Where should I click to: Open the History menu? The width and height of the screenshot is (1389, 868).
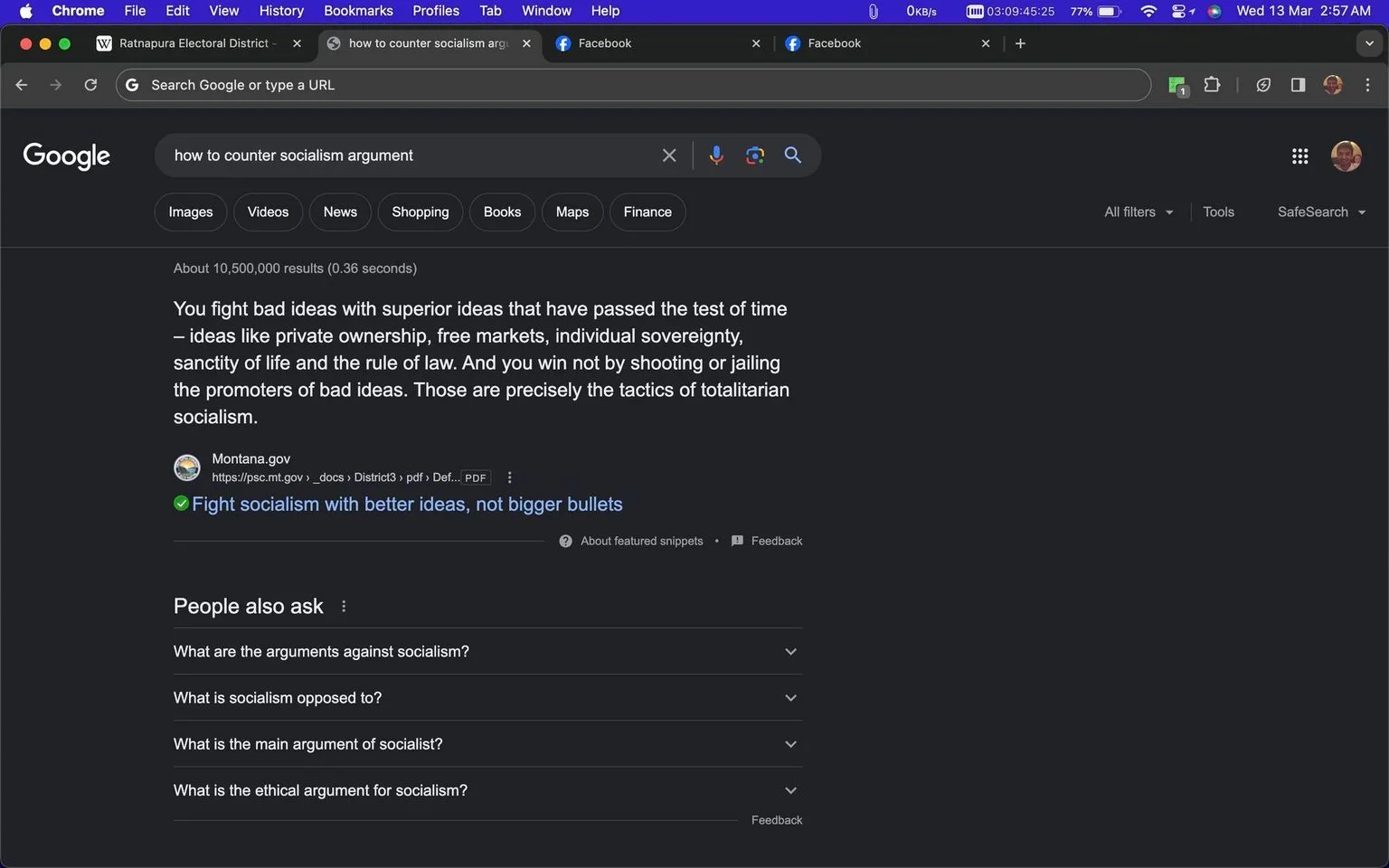pyautogui.click(x=281, y=11)
